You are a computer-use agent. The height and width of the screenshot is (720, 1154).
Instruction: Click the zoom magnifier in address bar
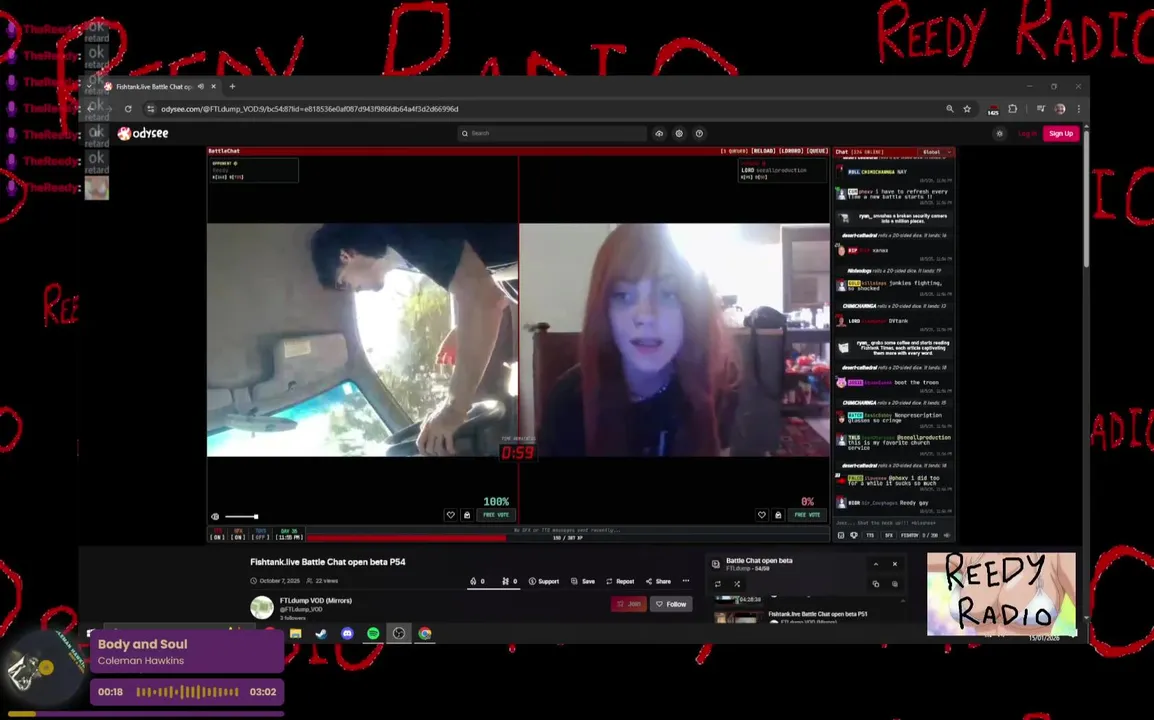pyautogui.click(x=949, y=109)
